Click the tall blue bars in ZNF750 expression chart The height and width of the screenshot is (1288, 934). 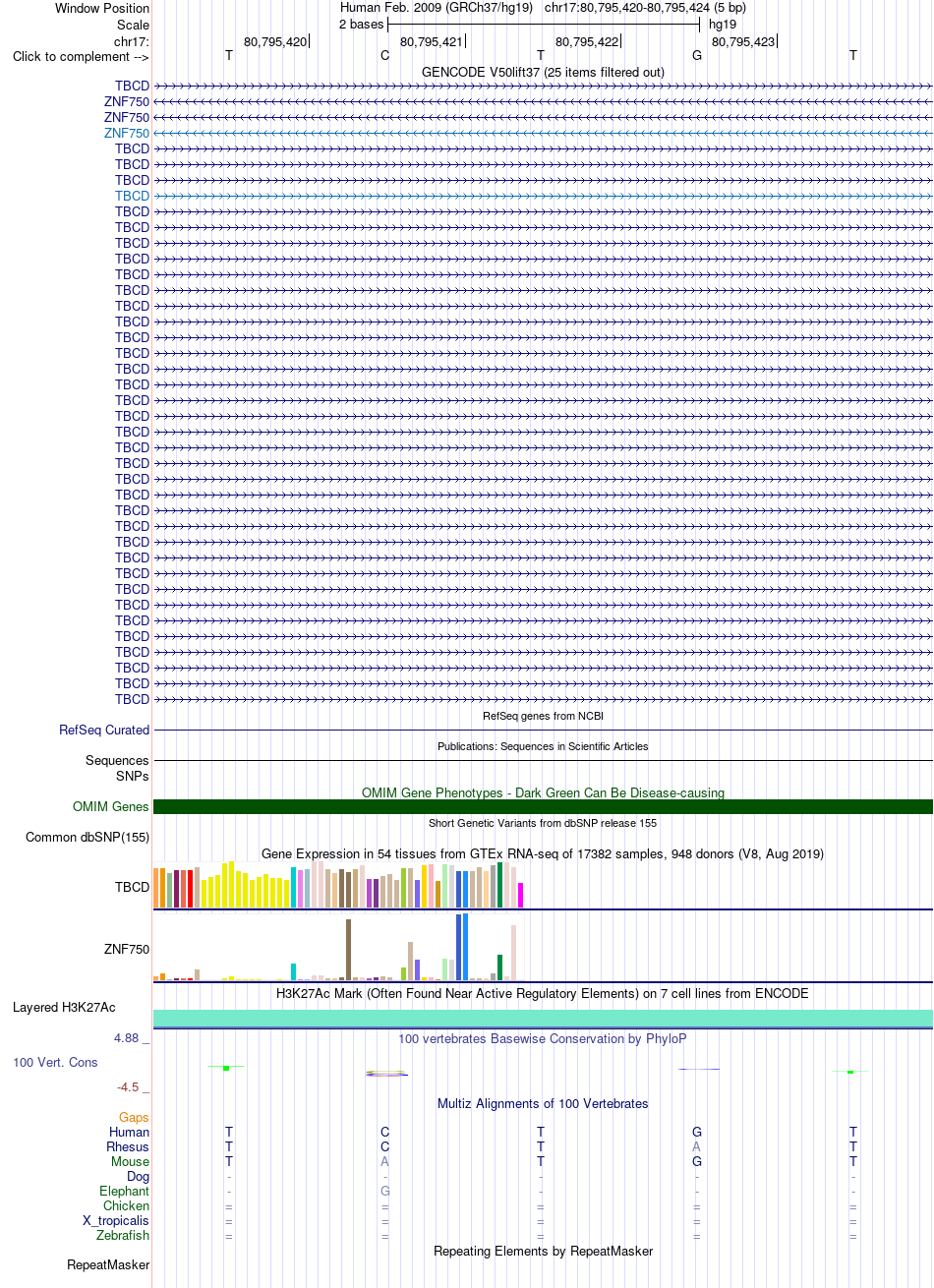tap(462, 947)
